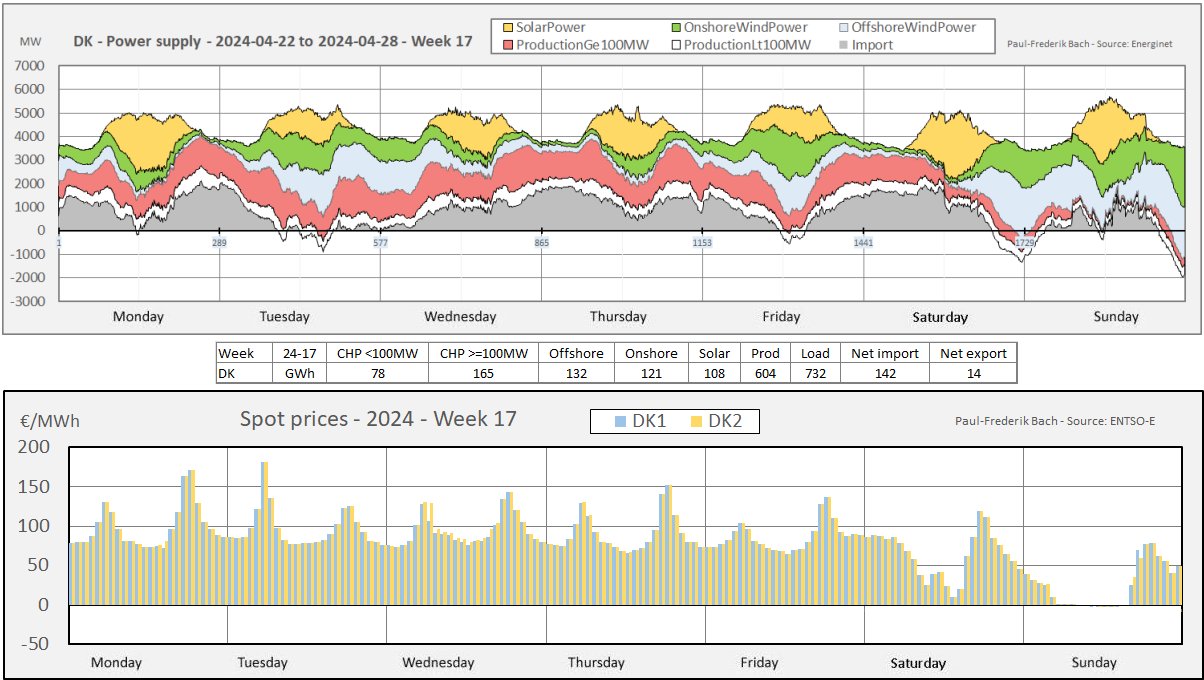The width and height of the screenshot is (1204, 680).
Task: Click the white ProductionLt100MW legend swatch
Action: point(677,45)
